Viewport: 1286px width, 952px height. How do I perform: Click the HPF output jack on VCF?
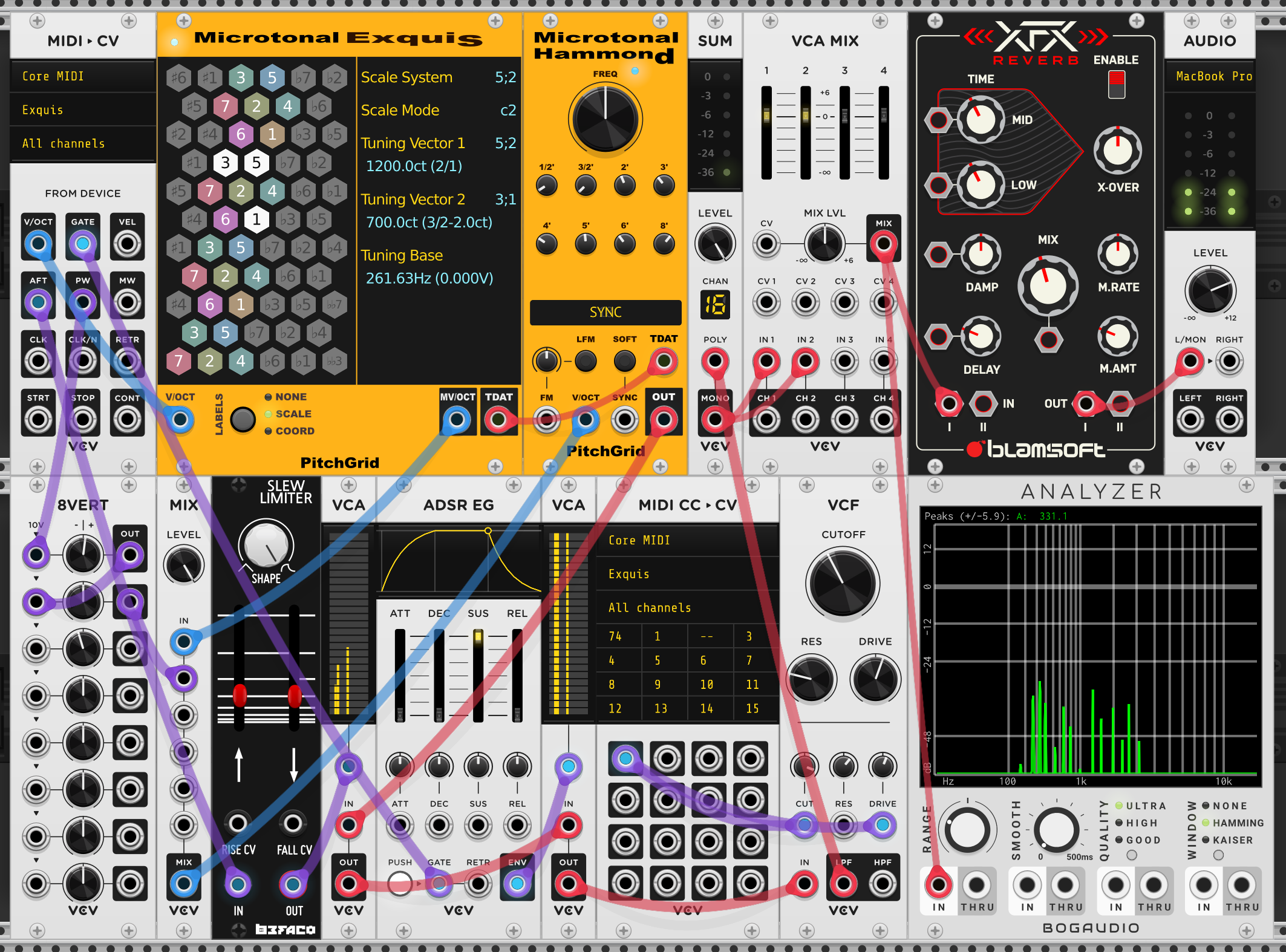(883, 884)
